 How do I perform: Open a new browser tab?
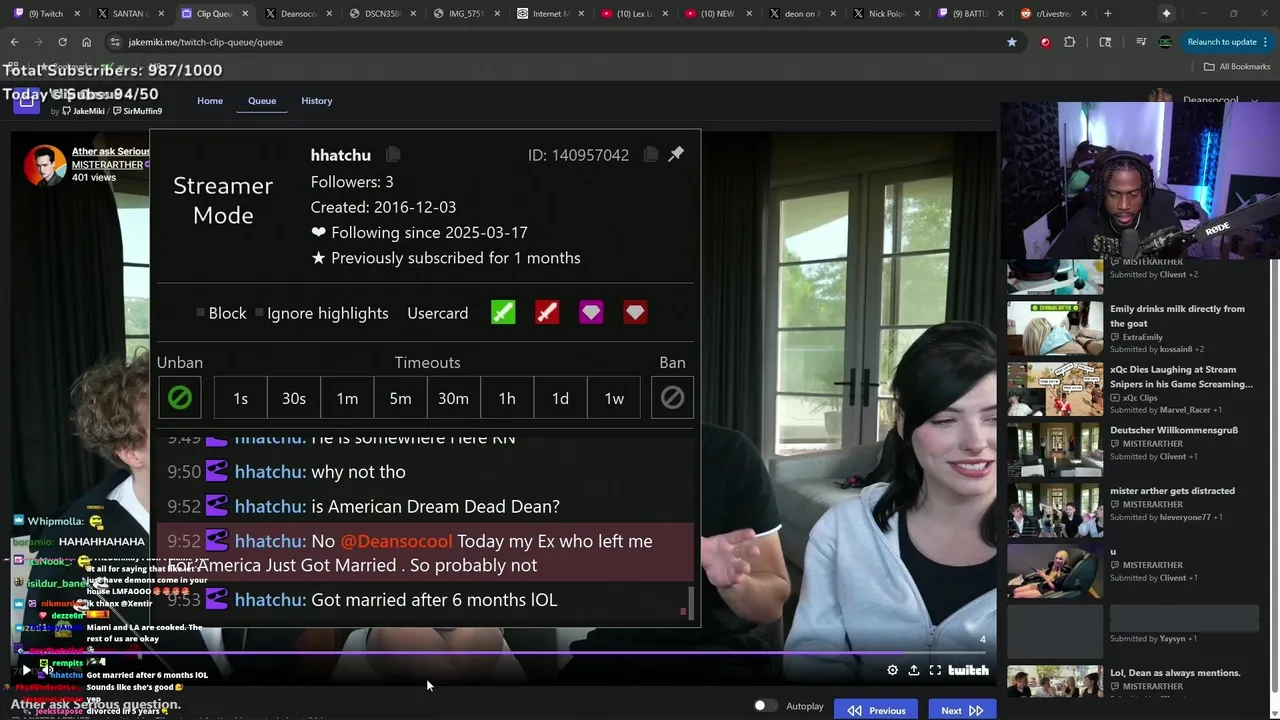pos(1107,13)
